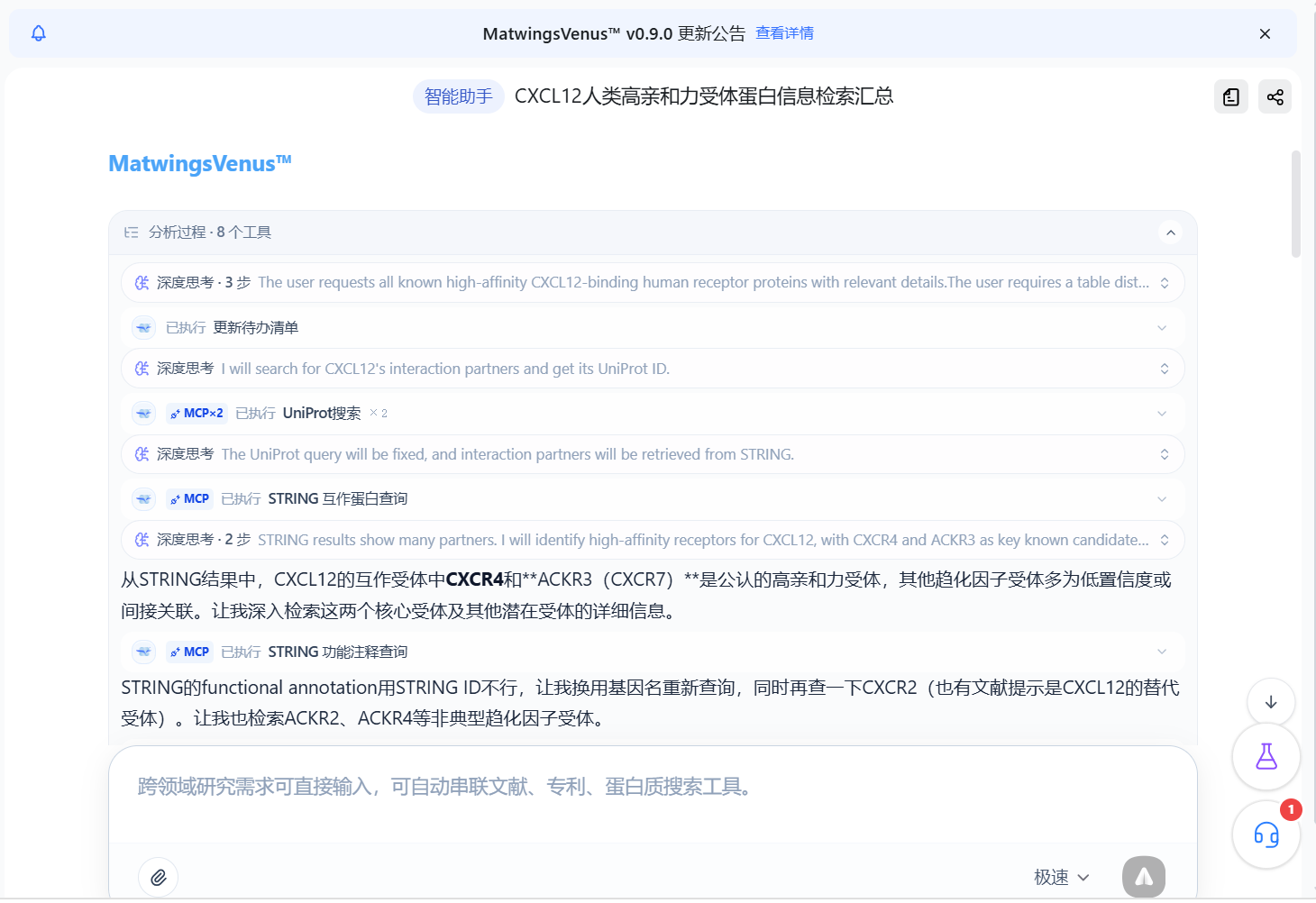Click MCP badge beside STRING 功能注释查询
Viewport: 1316px width, 903px height.
tap(189, 652)
